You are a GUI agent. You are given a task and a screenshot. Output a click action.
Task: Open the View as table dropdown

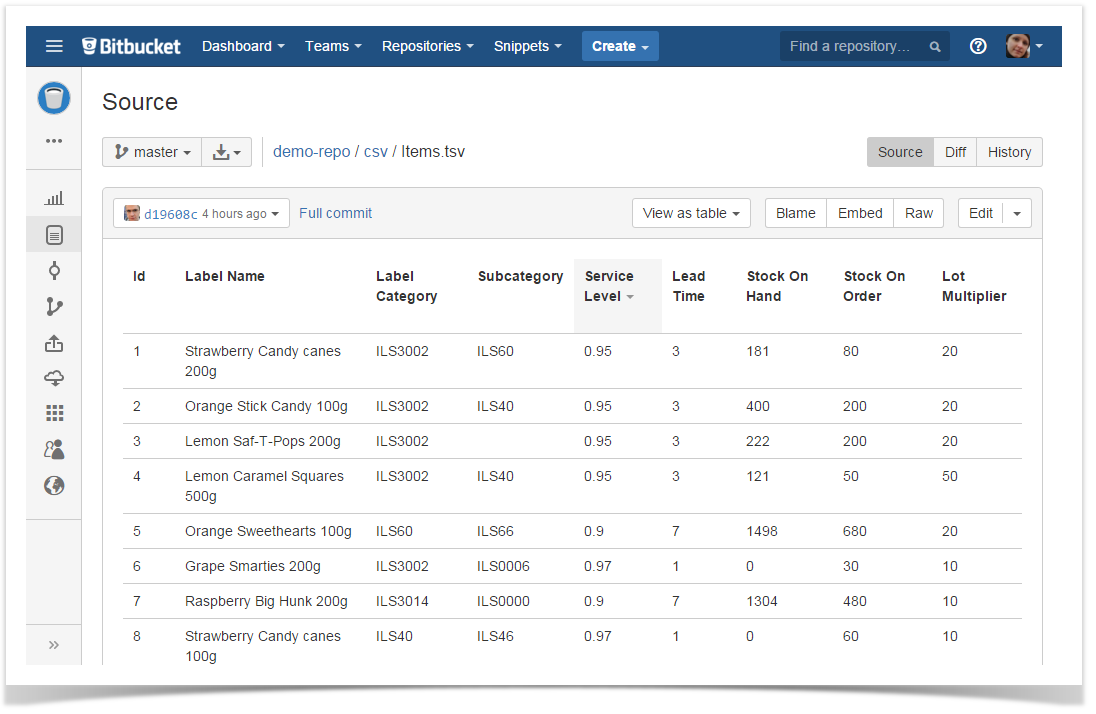click(691, 213)
